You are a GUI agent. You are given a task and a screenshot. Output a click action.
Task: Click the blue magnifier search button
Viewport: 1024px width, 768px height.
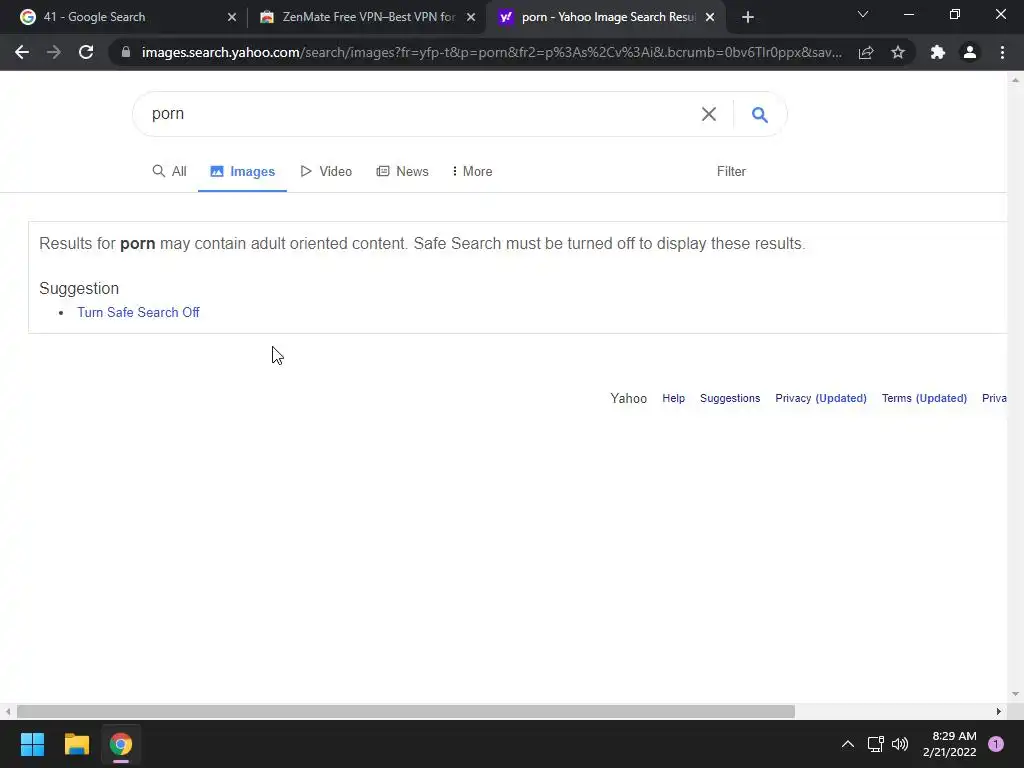tap(760, 114)
